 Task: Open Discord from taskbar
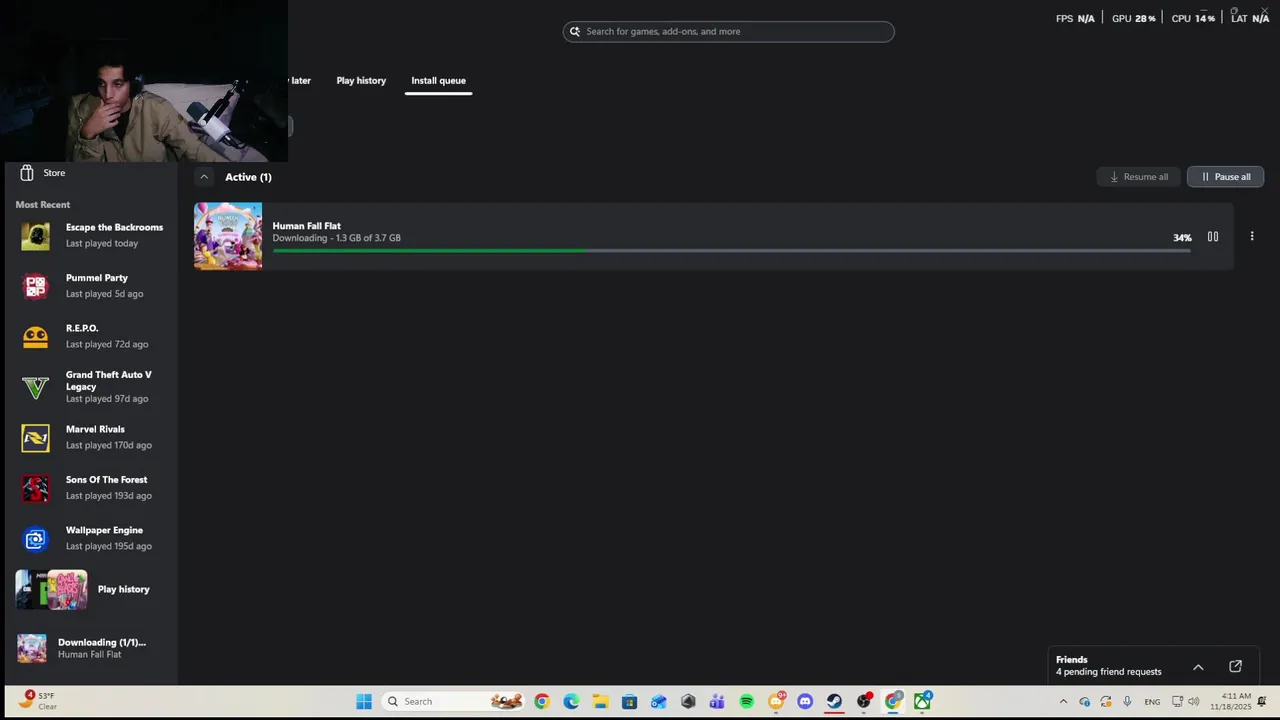pyautogui.click(x=805, y=701)
